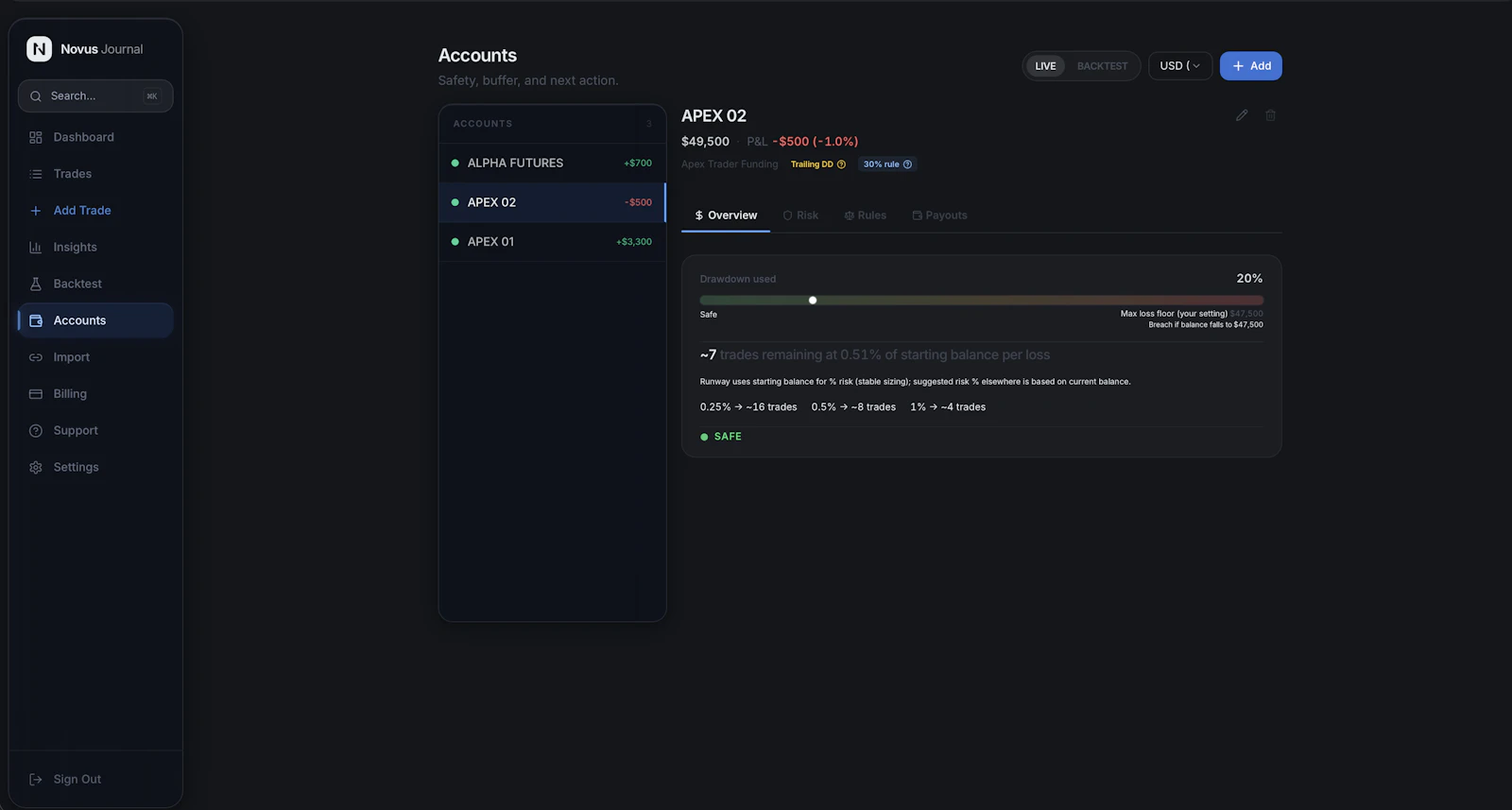Click the Novus Journal logo icon
The height and width of the screenshot is (810, 1512).
pos(39,49)
